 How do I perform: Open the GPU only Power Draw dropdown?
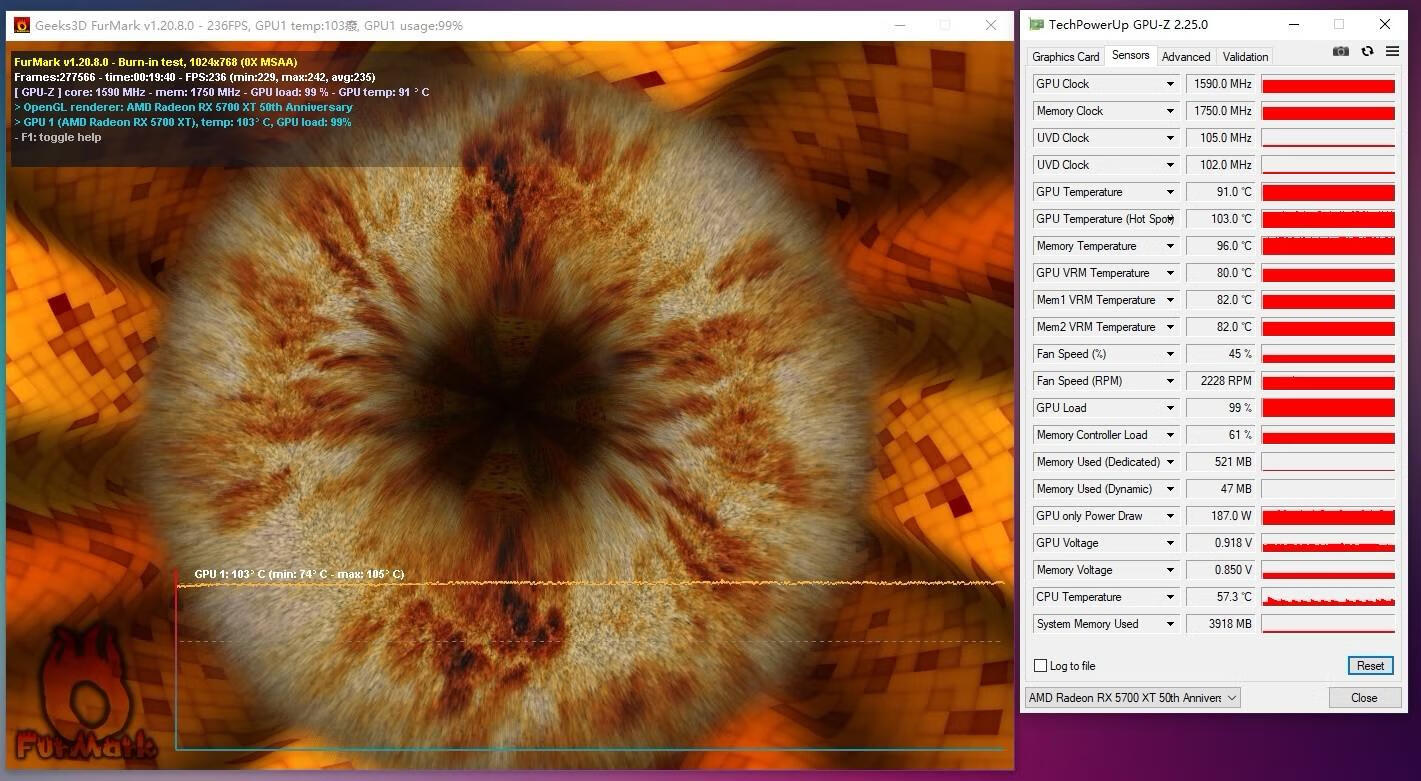point(1170,516)
